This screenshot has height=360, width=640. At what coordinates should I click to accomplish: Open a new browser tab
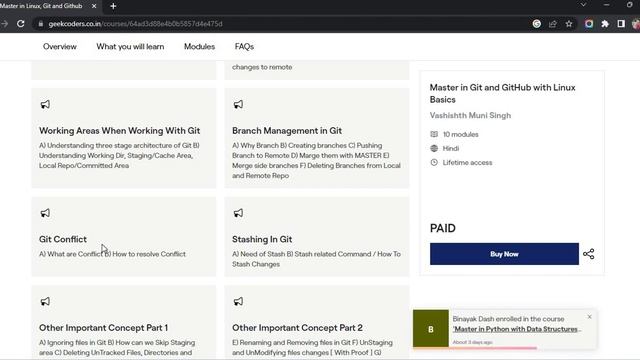click(113, 6)
